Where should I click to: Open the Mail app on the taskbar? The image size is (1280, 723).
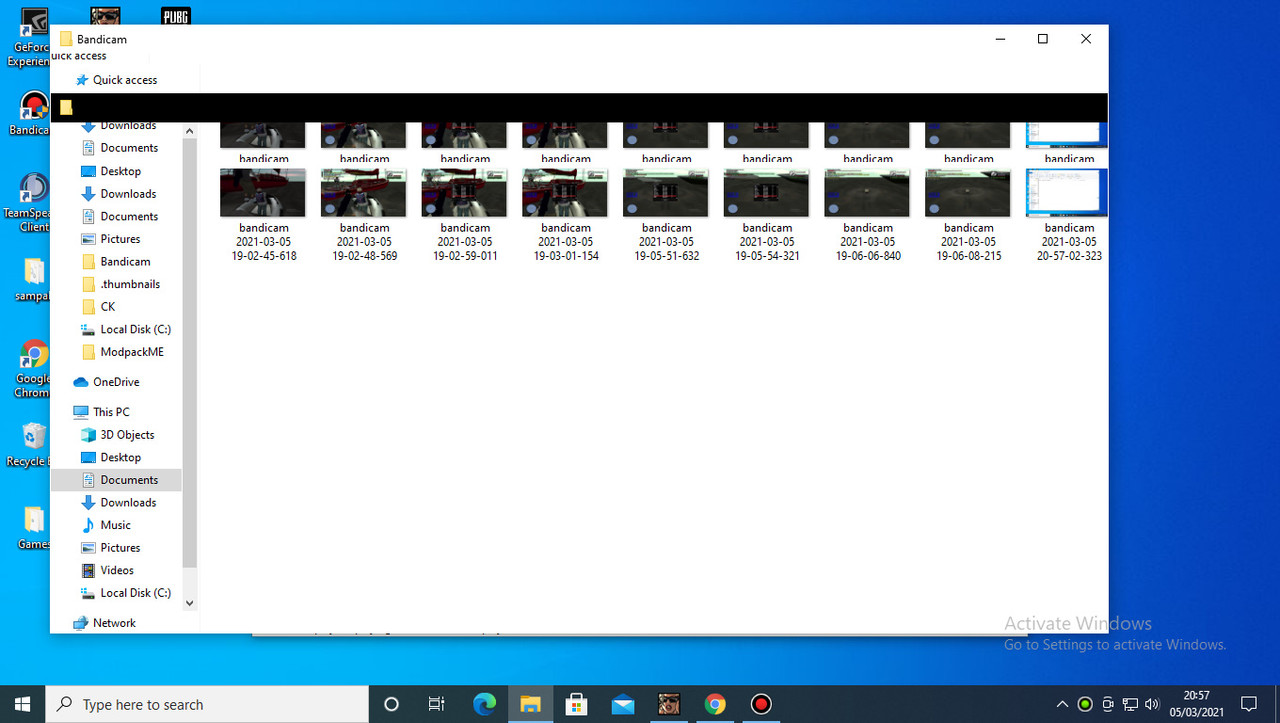[622, 704]
